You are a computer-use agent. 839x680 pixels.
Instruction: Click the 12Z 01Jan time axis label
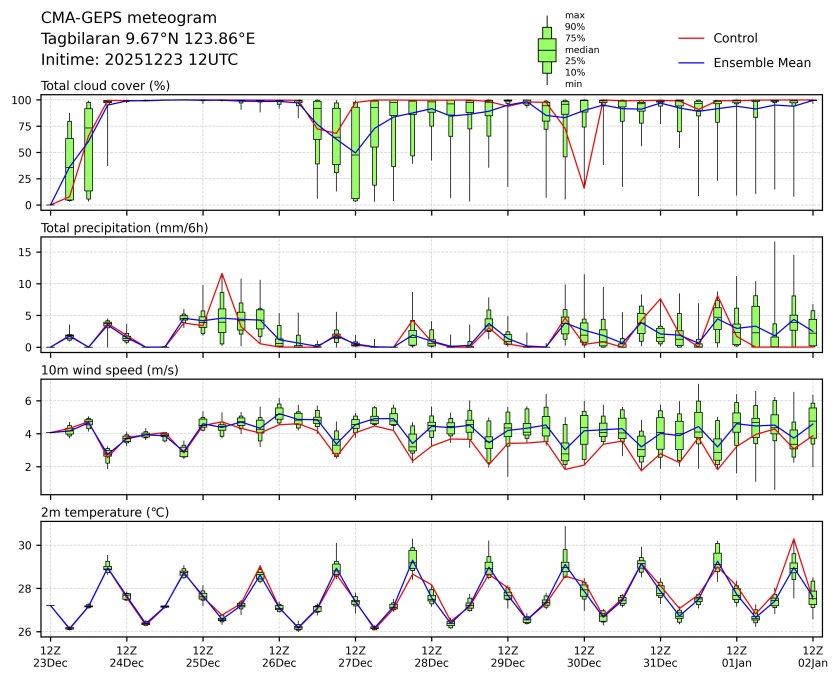pos(736,656)
